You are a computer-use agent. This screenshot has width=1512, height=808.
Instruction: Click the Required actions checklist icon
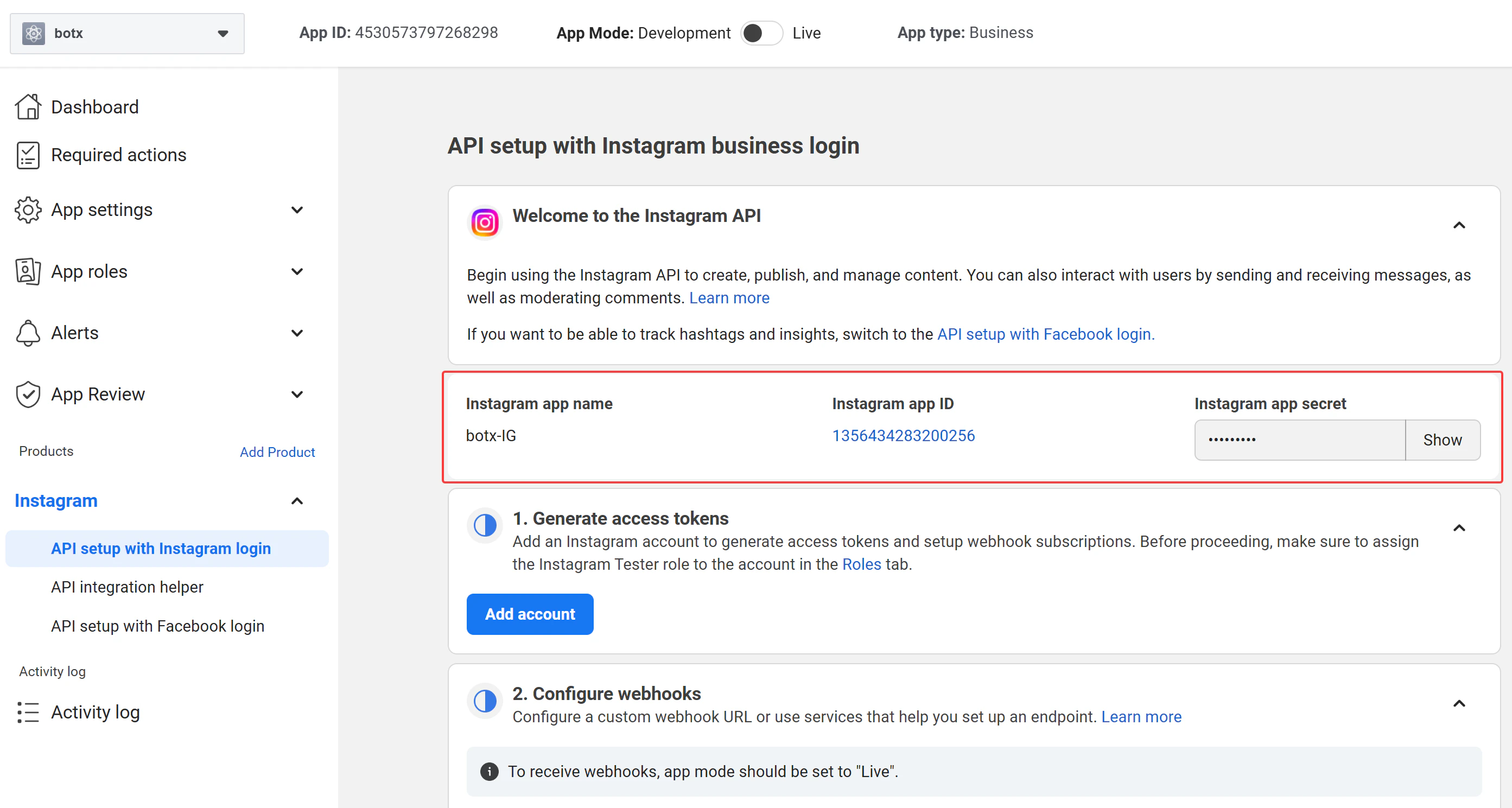tap(28, 155)
